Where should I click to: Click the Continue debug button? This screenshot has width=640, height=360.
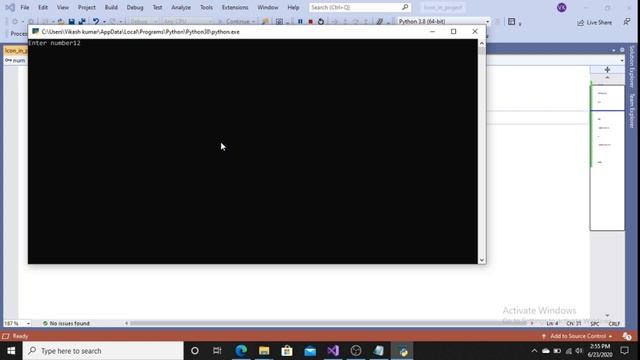pyautogui.click(x=237, y=21)
